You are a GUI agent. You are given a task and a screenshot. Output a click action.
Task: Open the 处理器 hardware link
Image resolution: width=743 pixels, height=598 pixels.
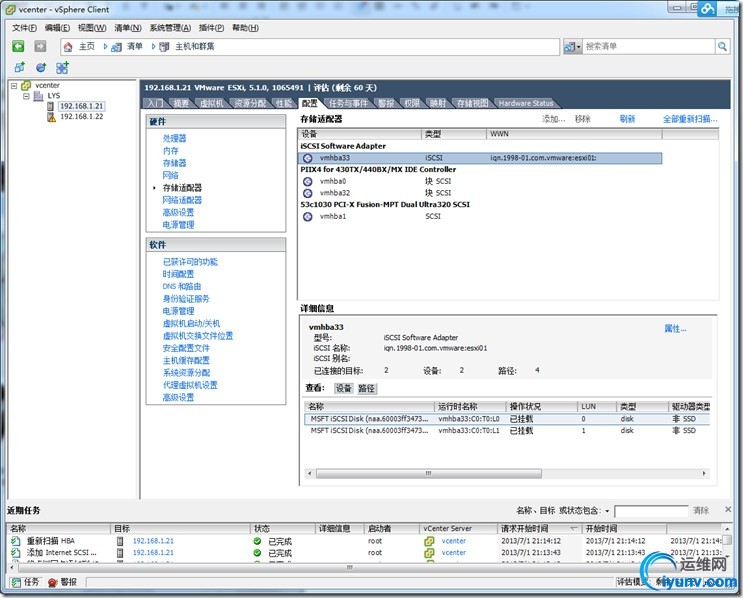click(x=174, y=138)
